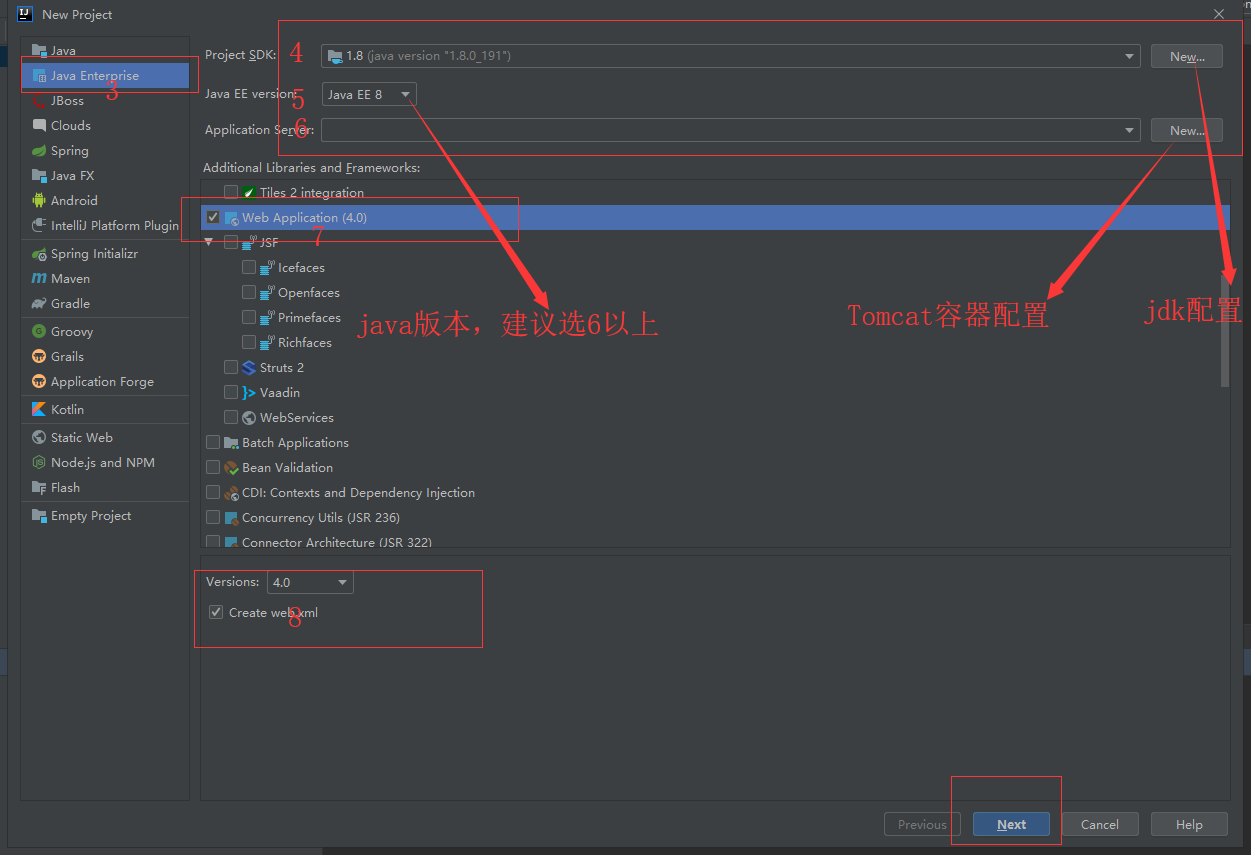Click Struts 2 framework icon
The height and width of the screenshot is (855, 1251).
249,367
